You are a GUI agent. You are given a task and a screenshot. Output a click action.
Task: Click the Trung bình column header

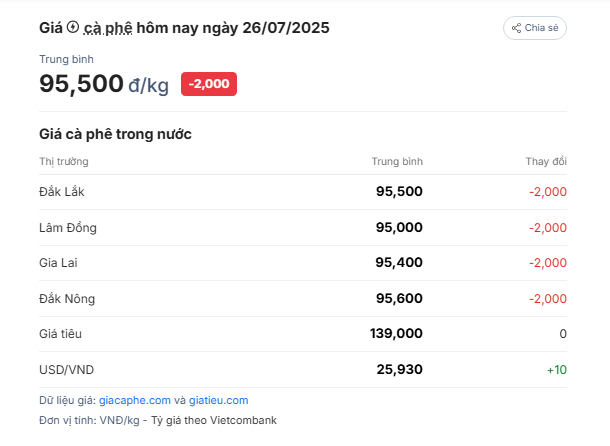[x=397, y=162]
